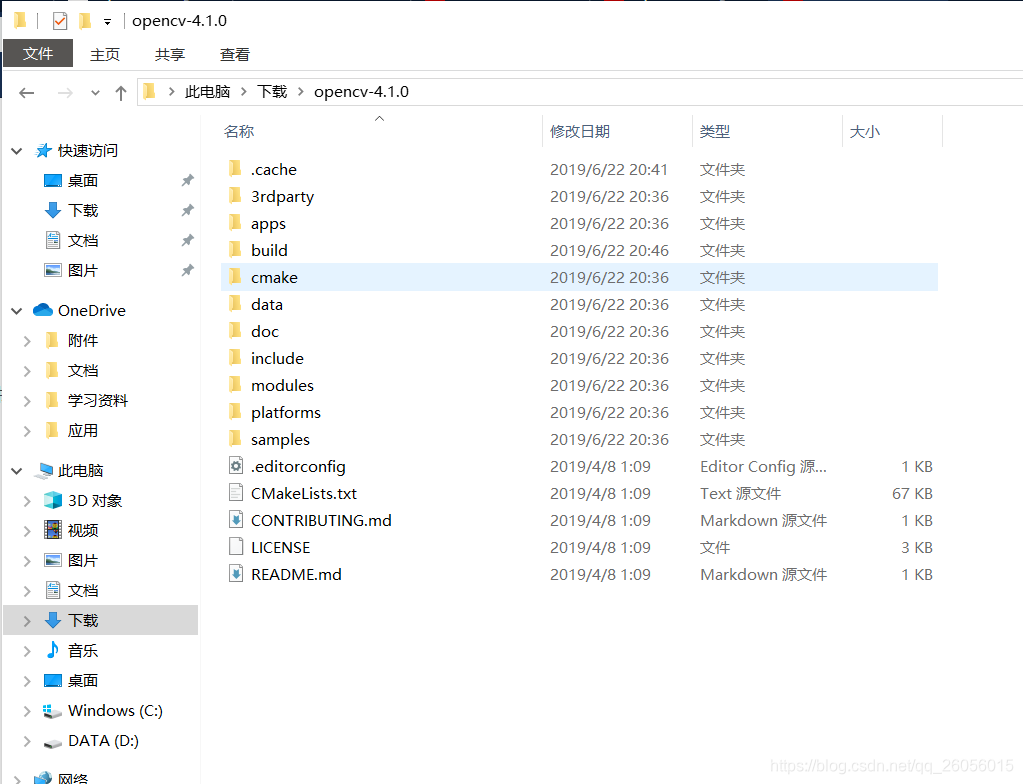This screenshot has width=1023, height=784.
Task: Expand the 音乐 tree node
Action: [x=27, y=651]
